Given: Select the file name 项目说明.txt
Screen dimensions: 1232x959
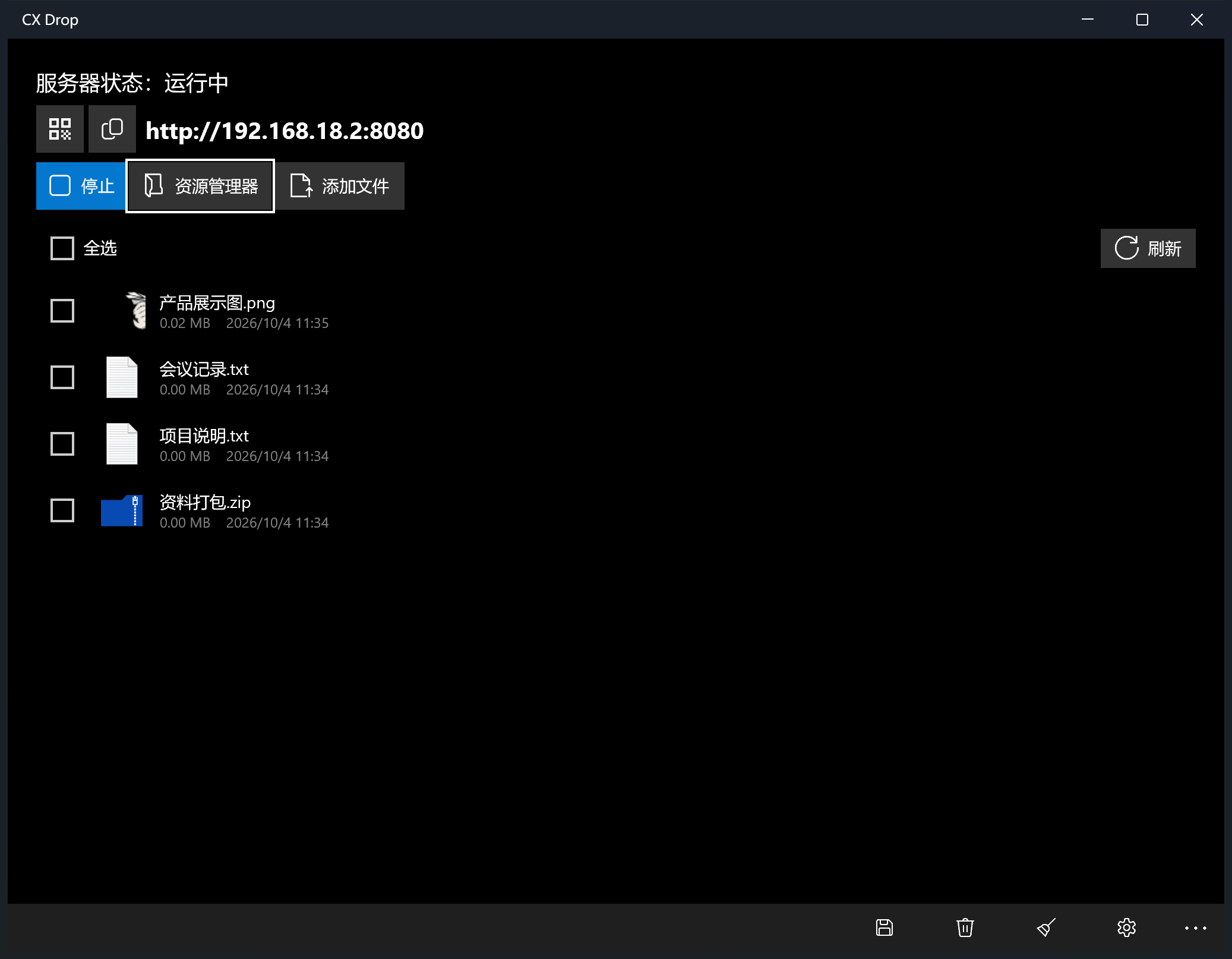Looking at the screenshot, I should tap(204, 436).
